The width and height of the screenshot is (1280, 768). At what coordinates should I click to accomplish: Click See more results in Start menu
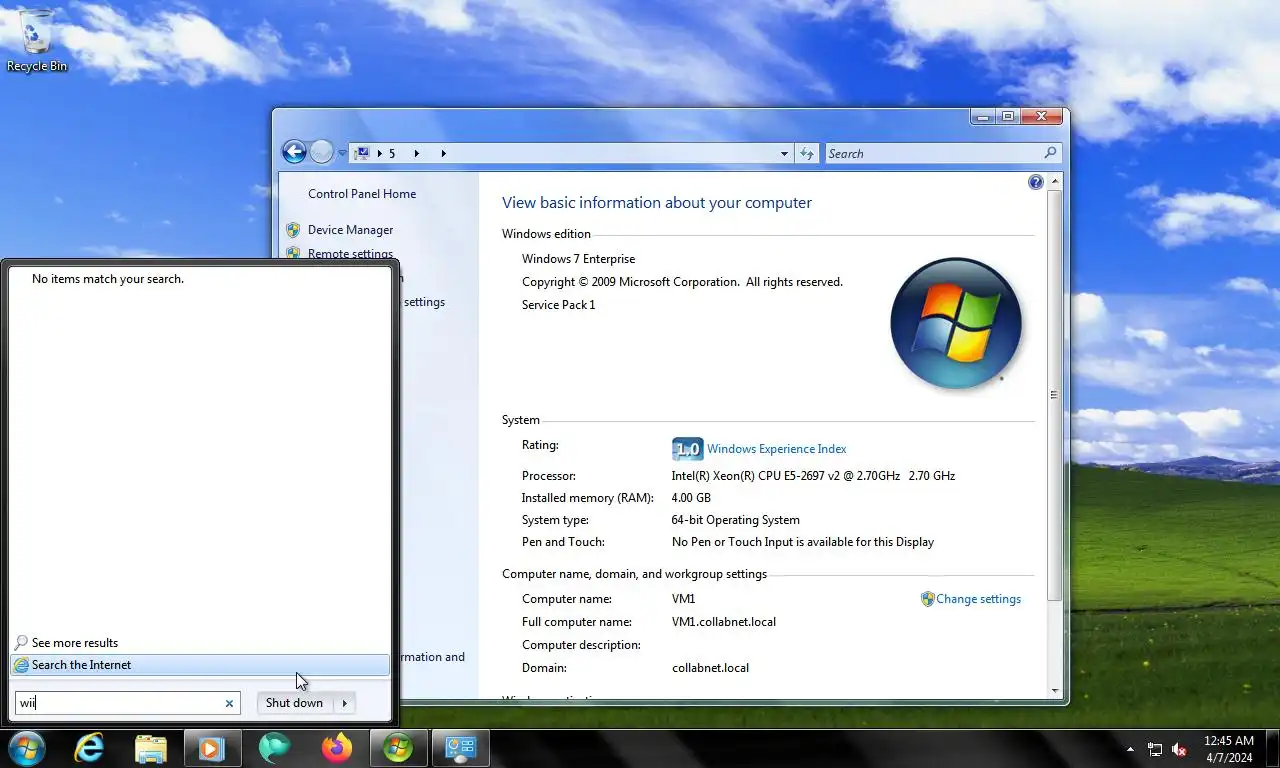click(75, 643)
